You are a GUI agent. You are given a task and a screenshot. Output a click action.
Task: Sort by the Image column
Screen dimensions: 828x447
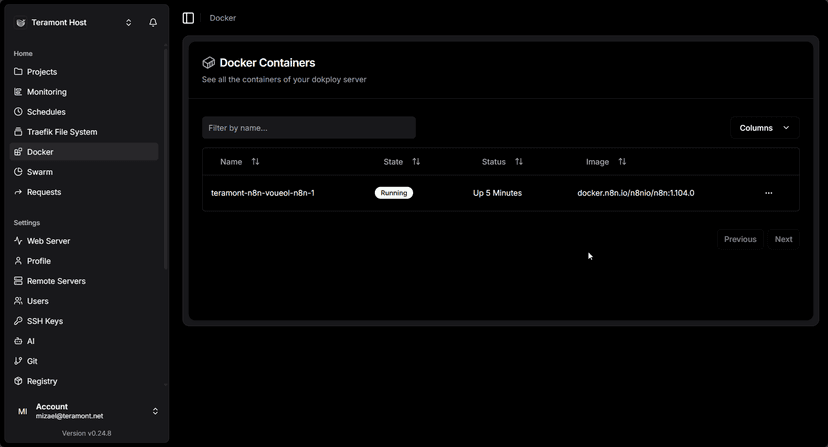[606, 162]
